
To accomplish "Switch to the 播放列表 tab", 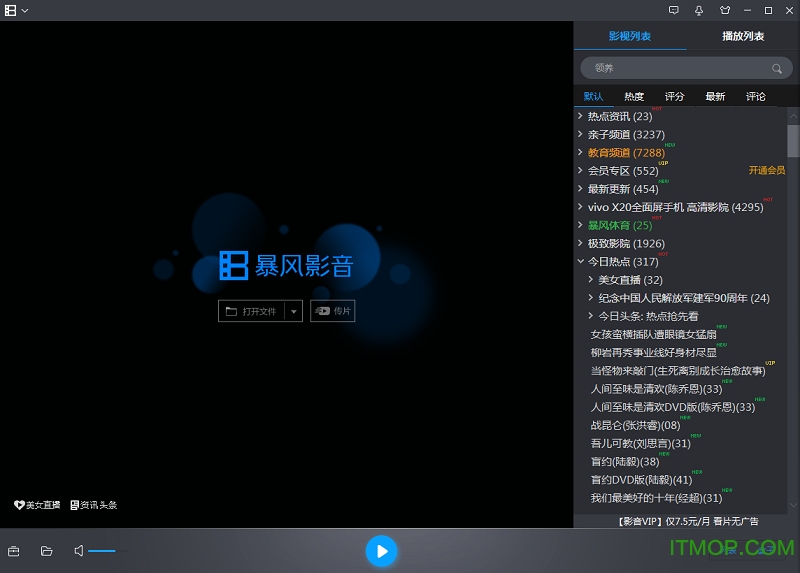I will click(x=743, y=36).
